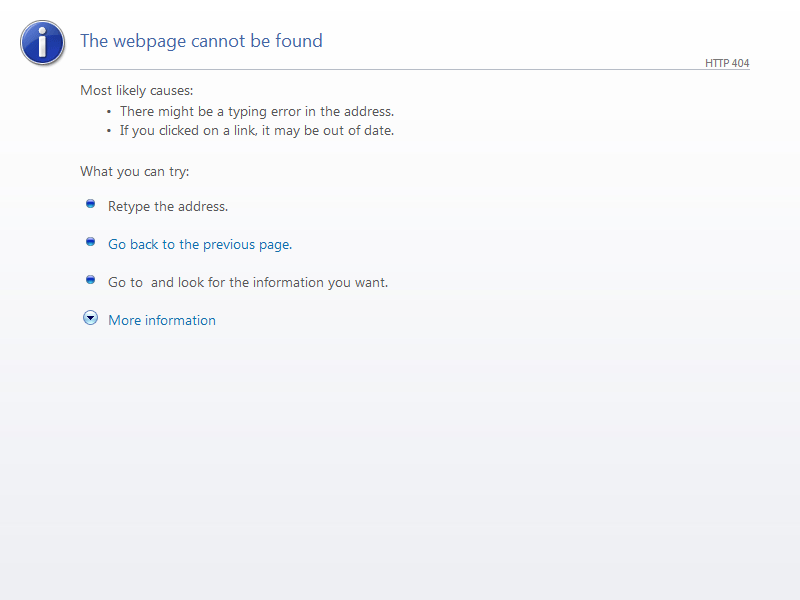The image size is (800, 600).
Task: Go back to the previous page
Action: [200, 244]
